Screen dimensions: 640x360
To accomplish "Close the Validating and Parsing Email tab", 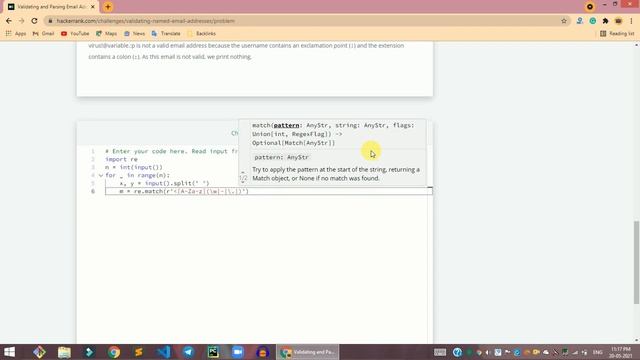I will click(93, 7).
